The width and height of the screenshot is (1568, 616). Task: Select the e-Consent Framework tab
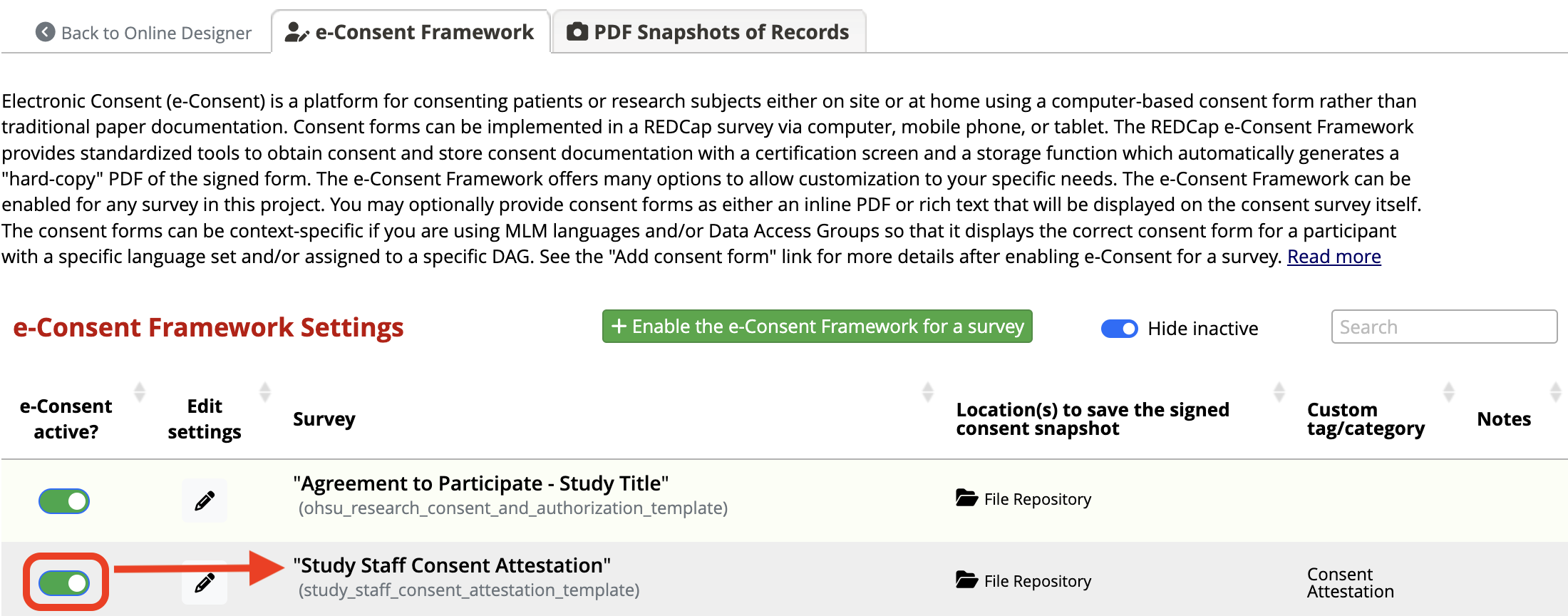click(x=411, y=32)
